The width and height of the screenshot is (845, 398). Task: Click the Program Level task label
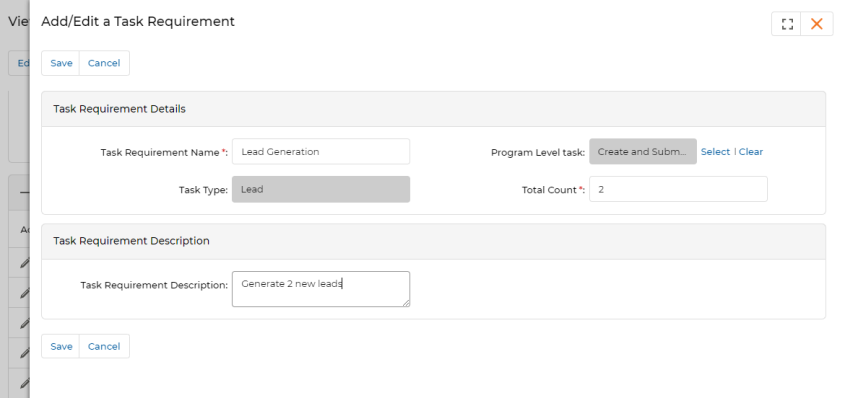(x=537, y=152)
